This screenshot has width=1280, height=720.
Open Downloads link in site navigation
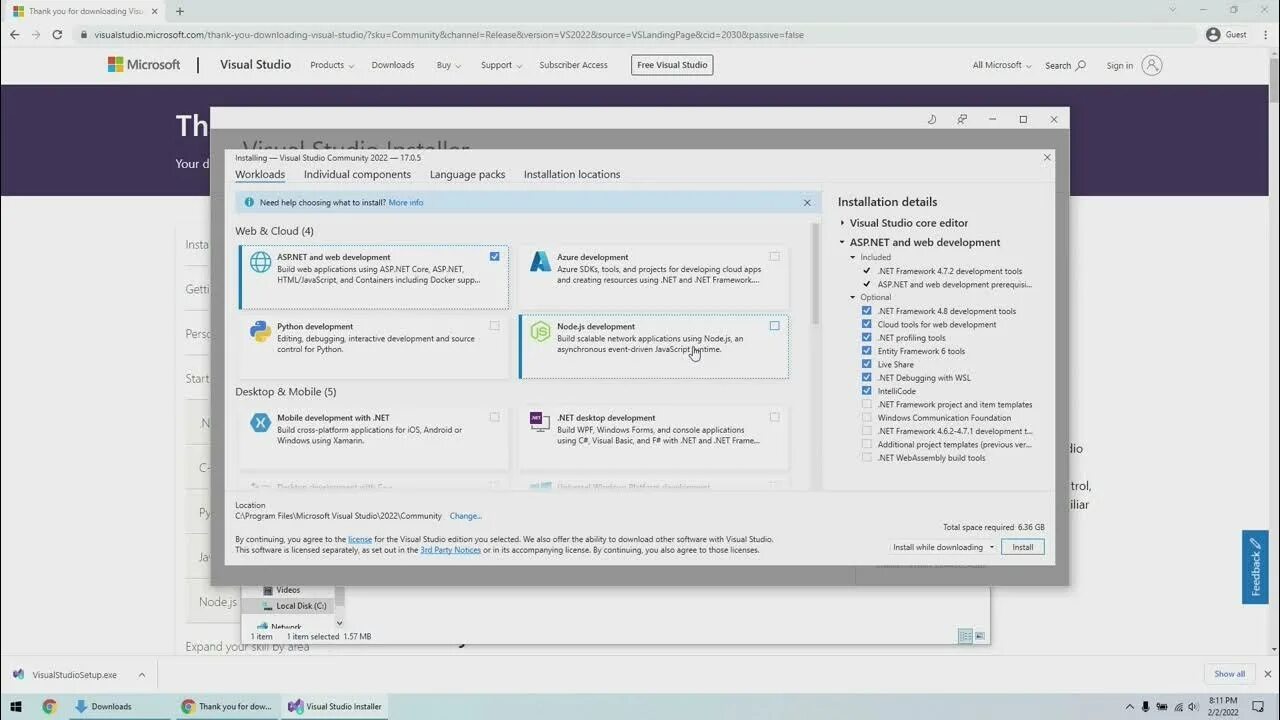click(x=393, y=65)
